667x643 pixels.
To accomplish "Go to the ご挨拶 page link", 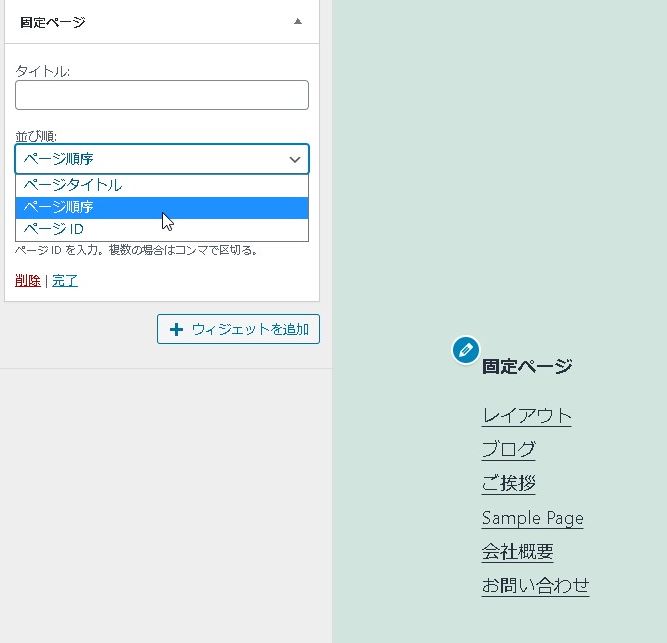I will [508, 483].
